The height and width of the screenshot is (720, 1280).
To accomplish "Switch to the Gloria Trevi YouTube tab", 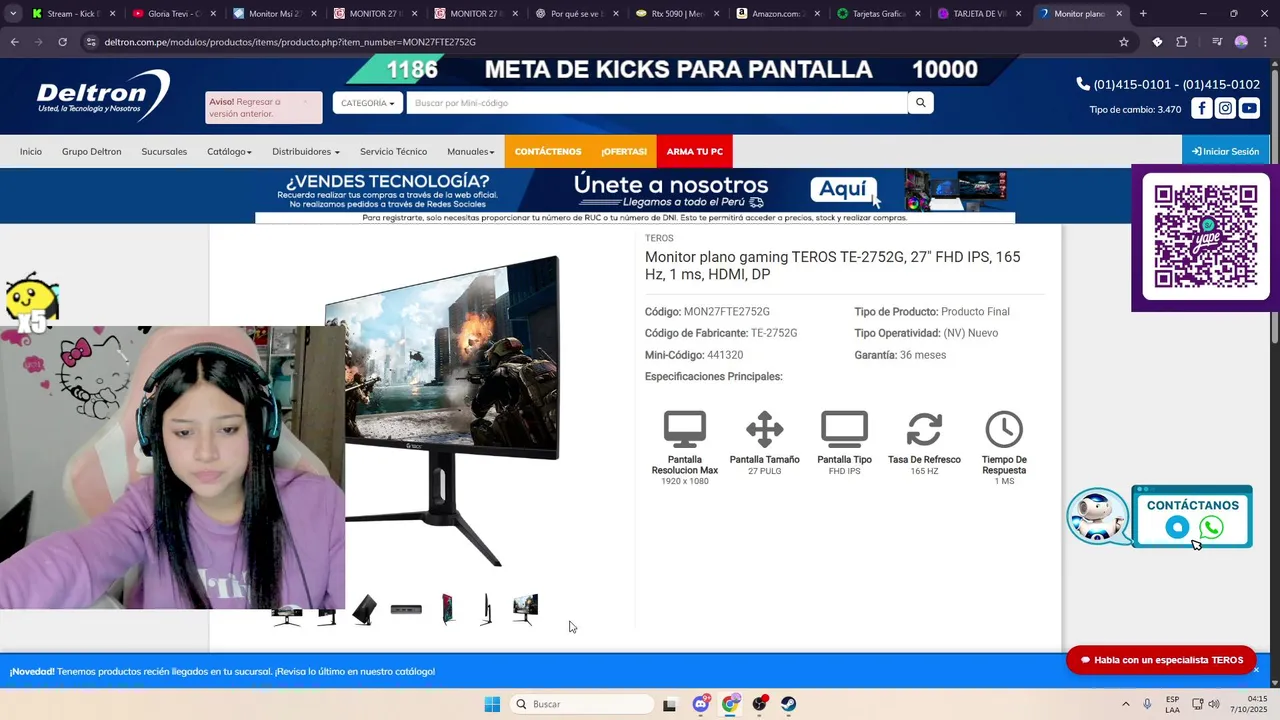I will tap(173, 14).
